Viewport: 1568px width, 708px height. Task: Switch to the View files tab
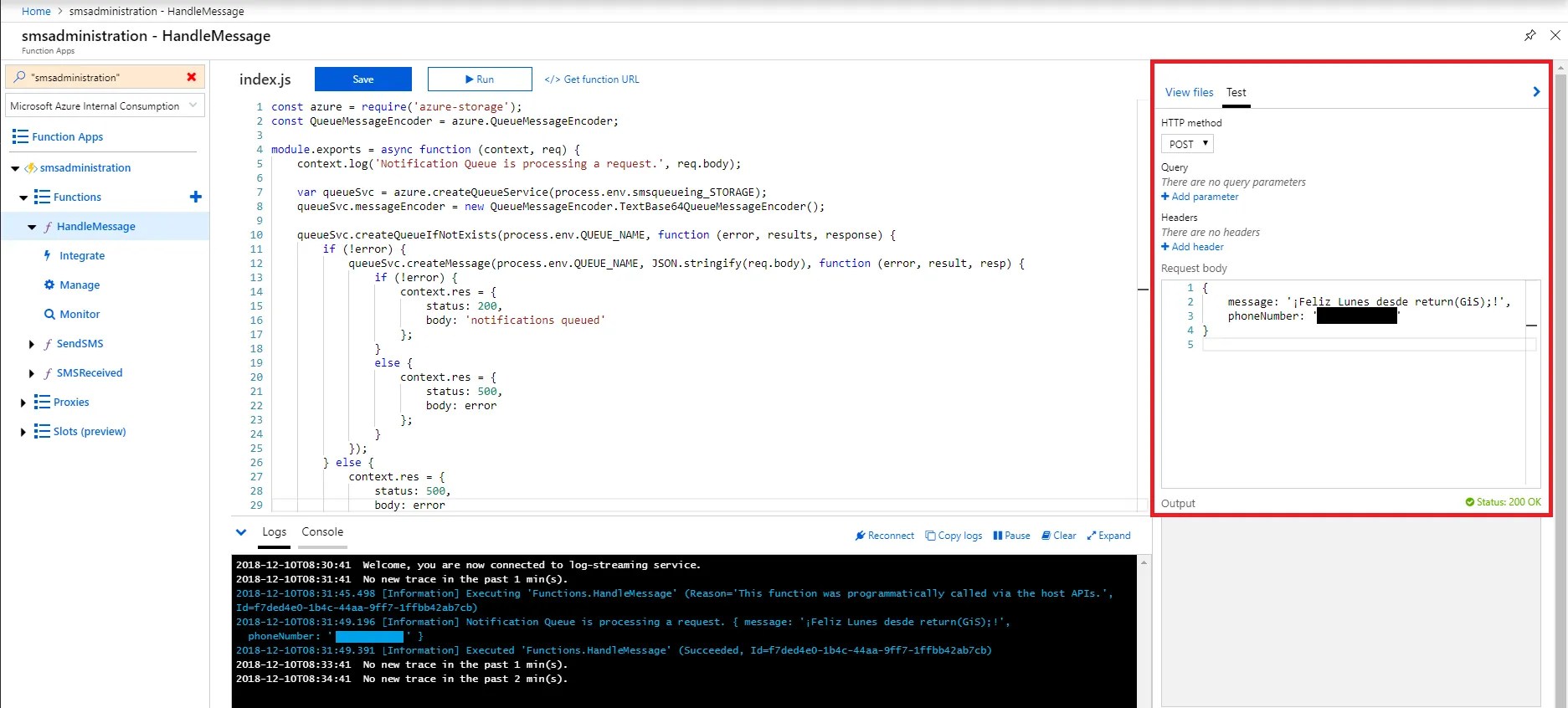click(1189, 92)
